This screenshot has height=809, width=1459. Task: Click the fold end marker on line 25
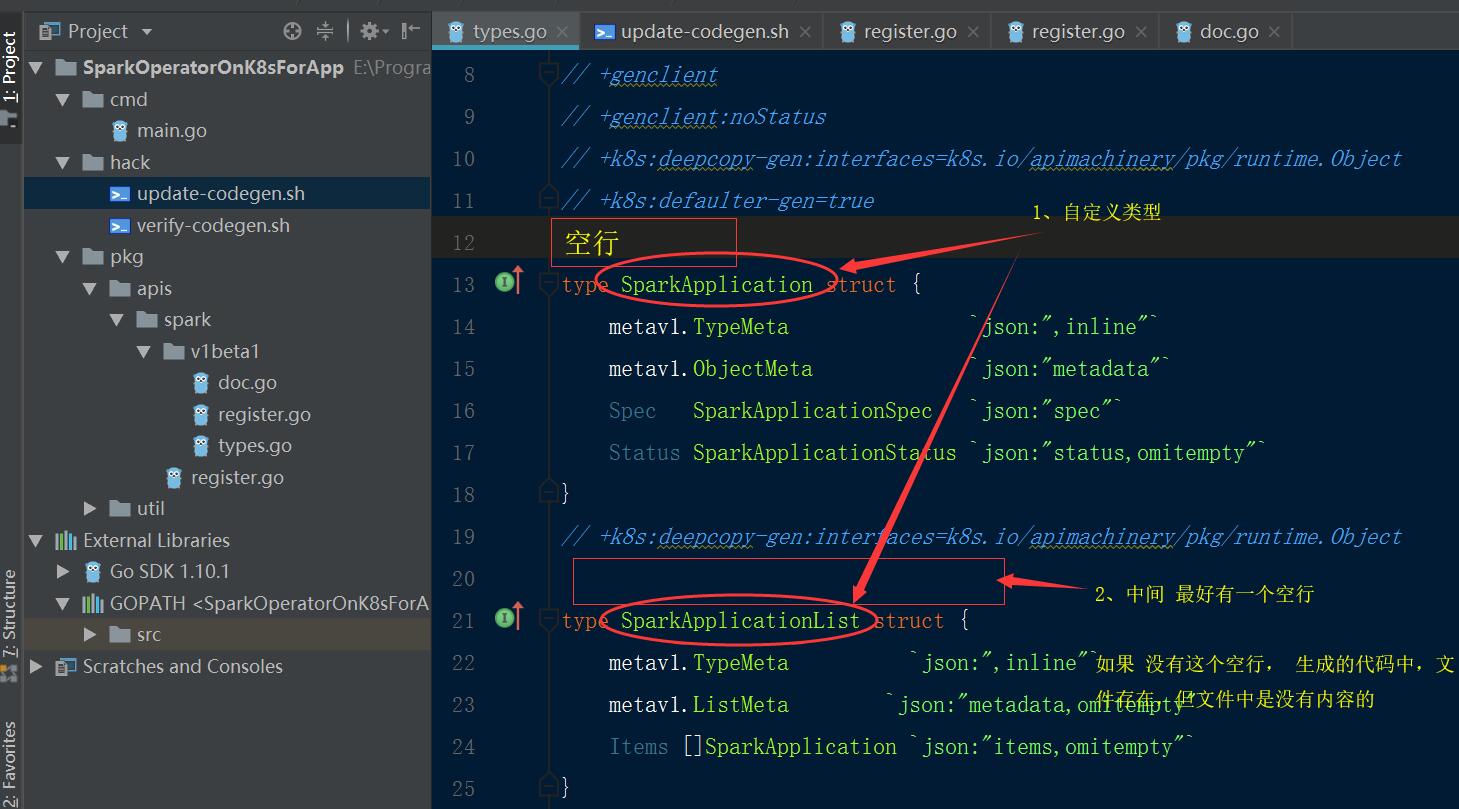click(548, 785)
